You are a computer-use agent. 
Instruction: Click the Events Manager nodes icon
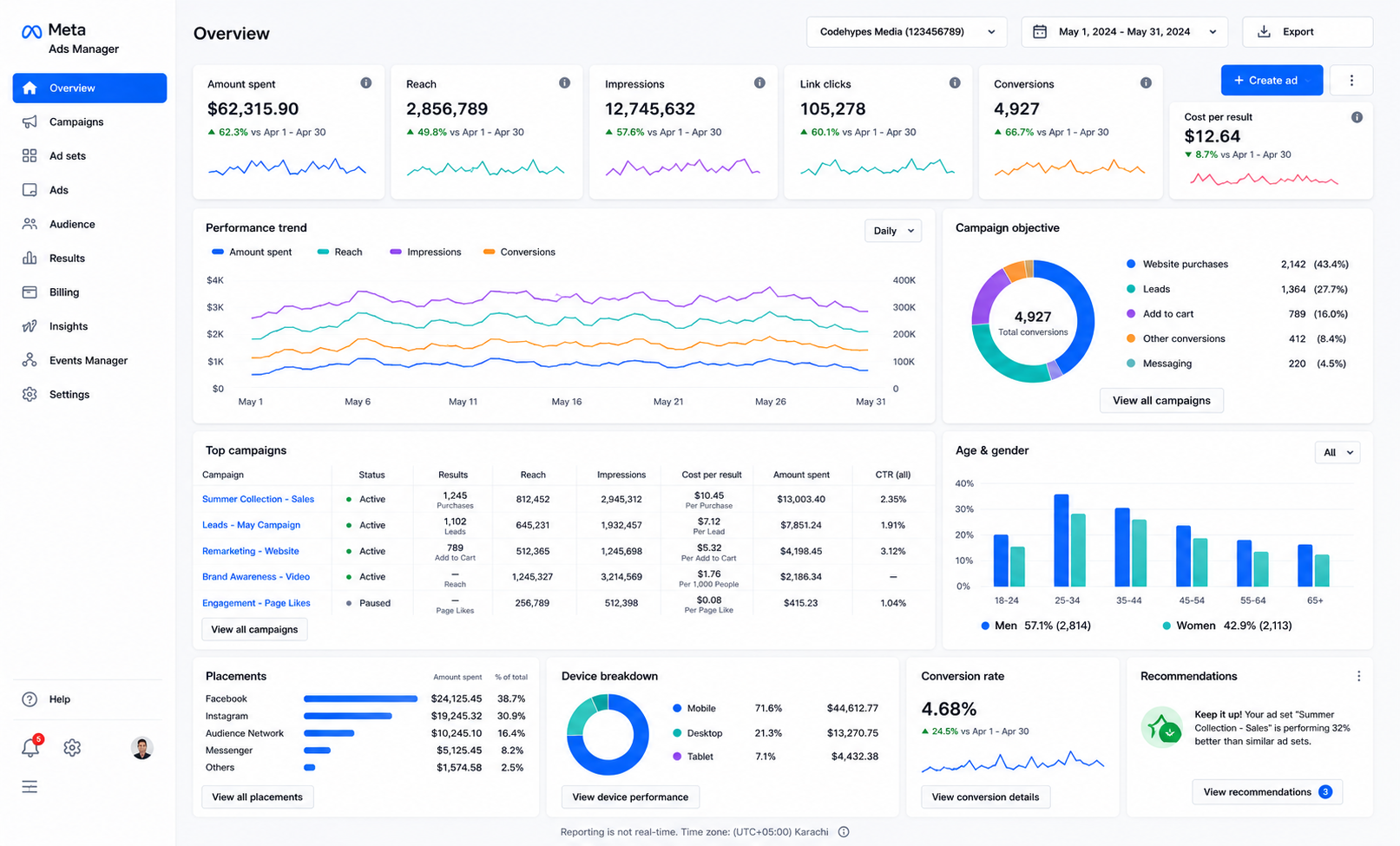coord(30,360)
